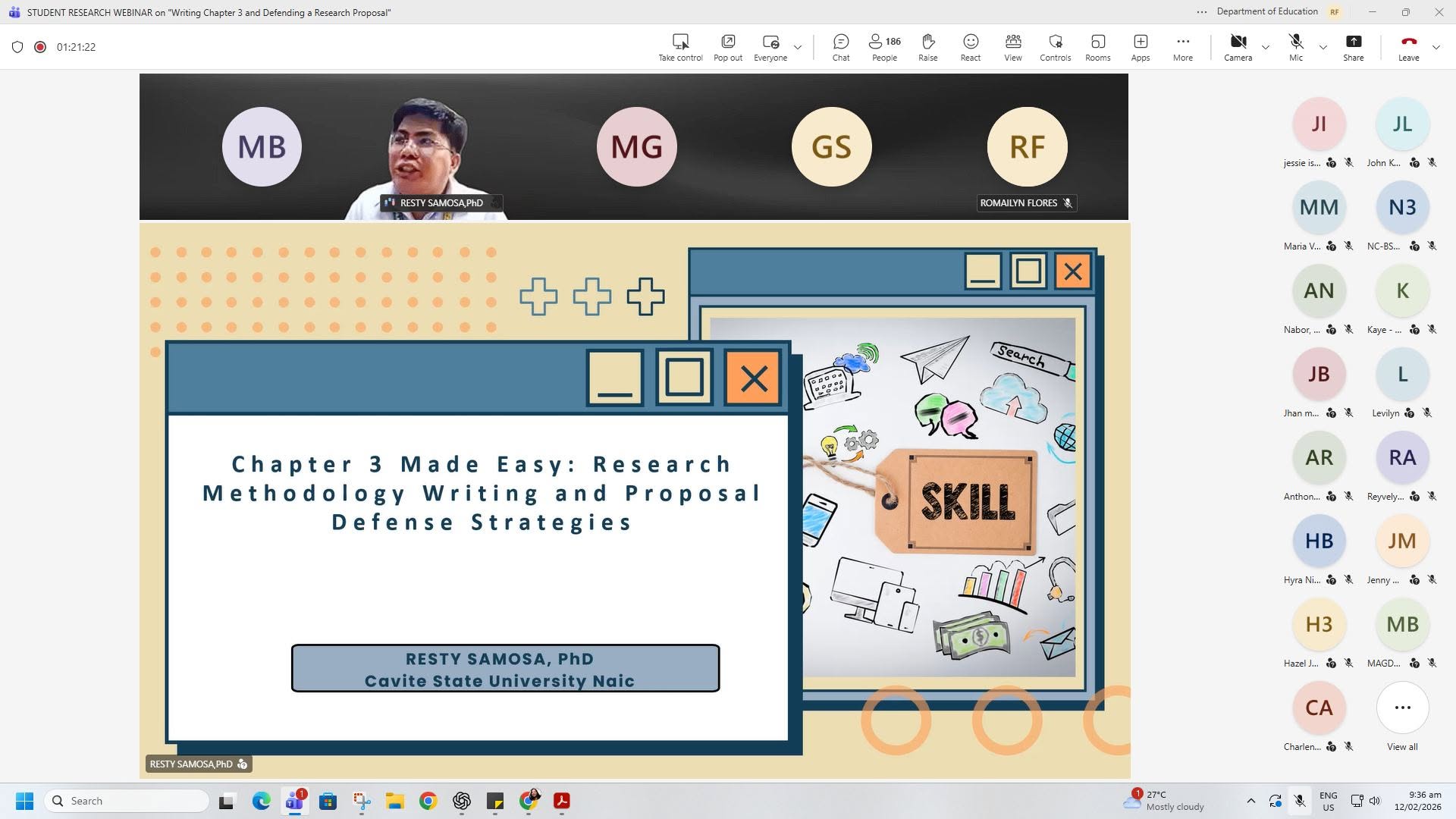Screen dimensions: 1456x819
Task: Open the clock showing 9:36 am
Action: pos(1417,801)
